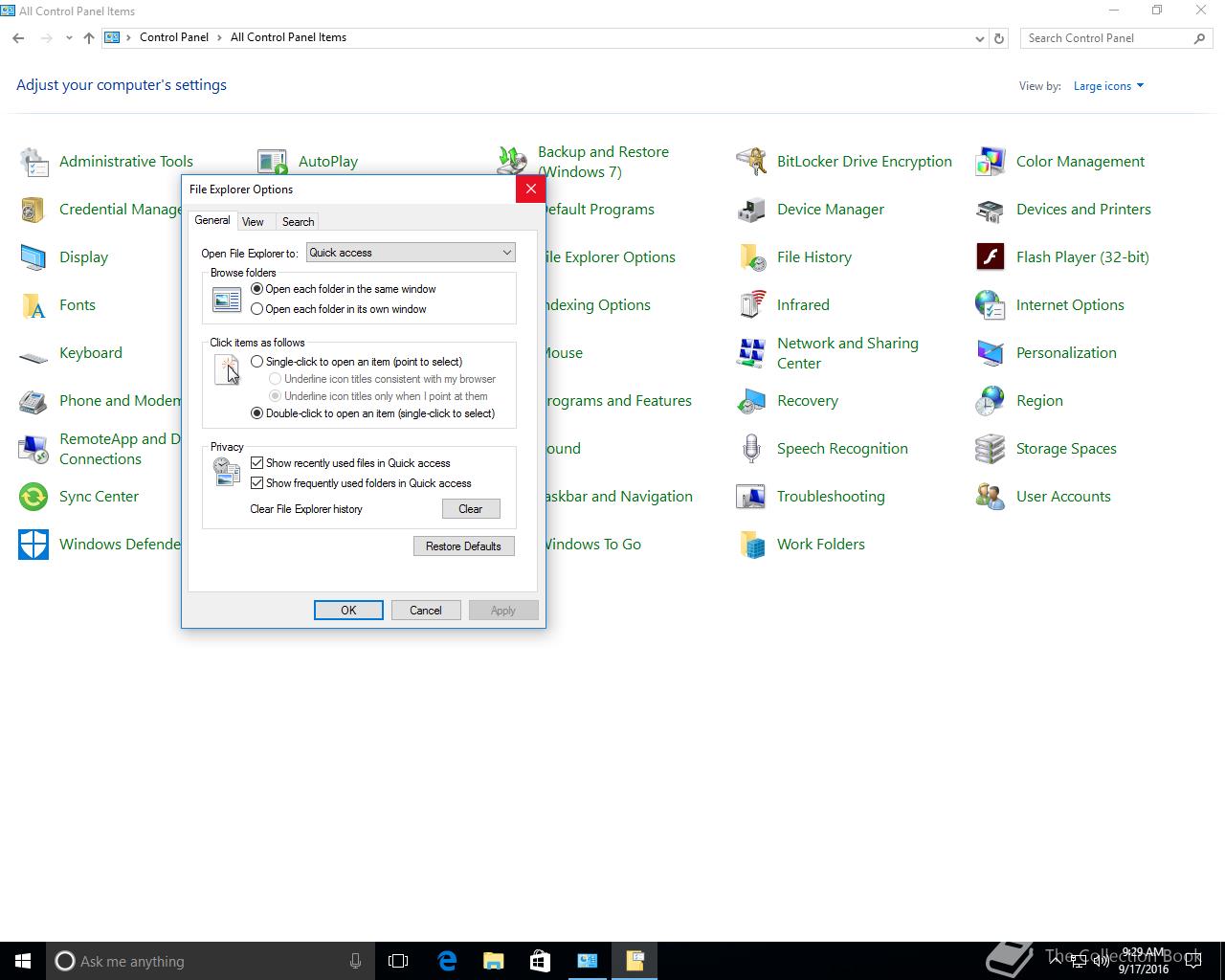Switch to the General tab

[212, 220]
